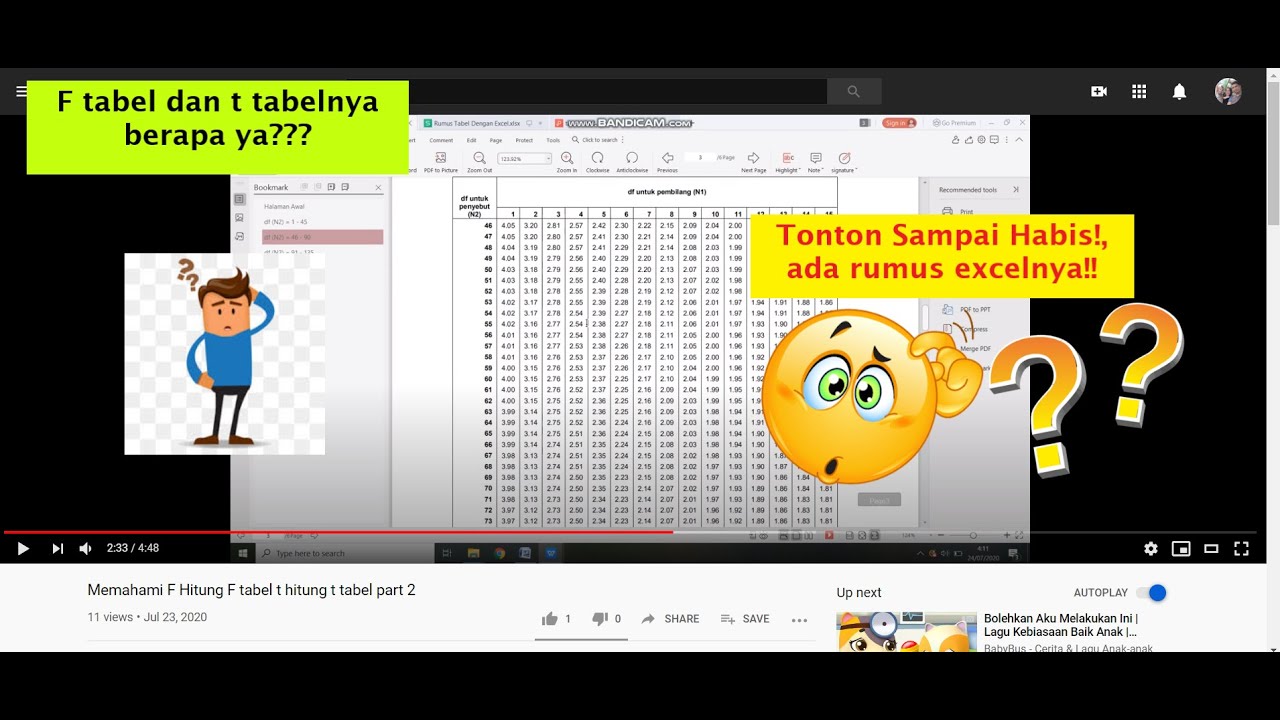The height and width of the screenshot is (720, 1280).
Task: Open the signature tool dropdown in the PDF toolbar
Action: click(x=844, y=162)
